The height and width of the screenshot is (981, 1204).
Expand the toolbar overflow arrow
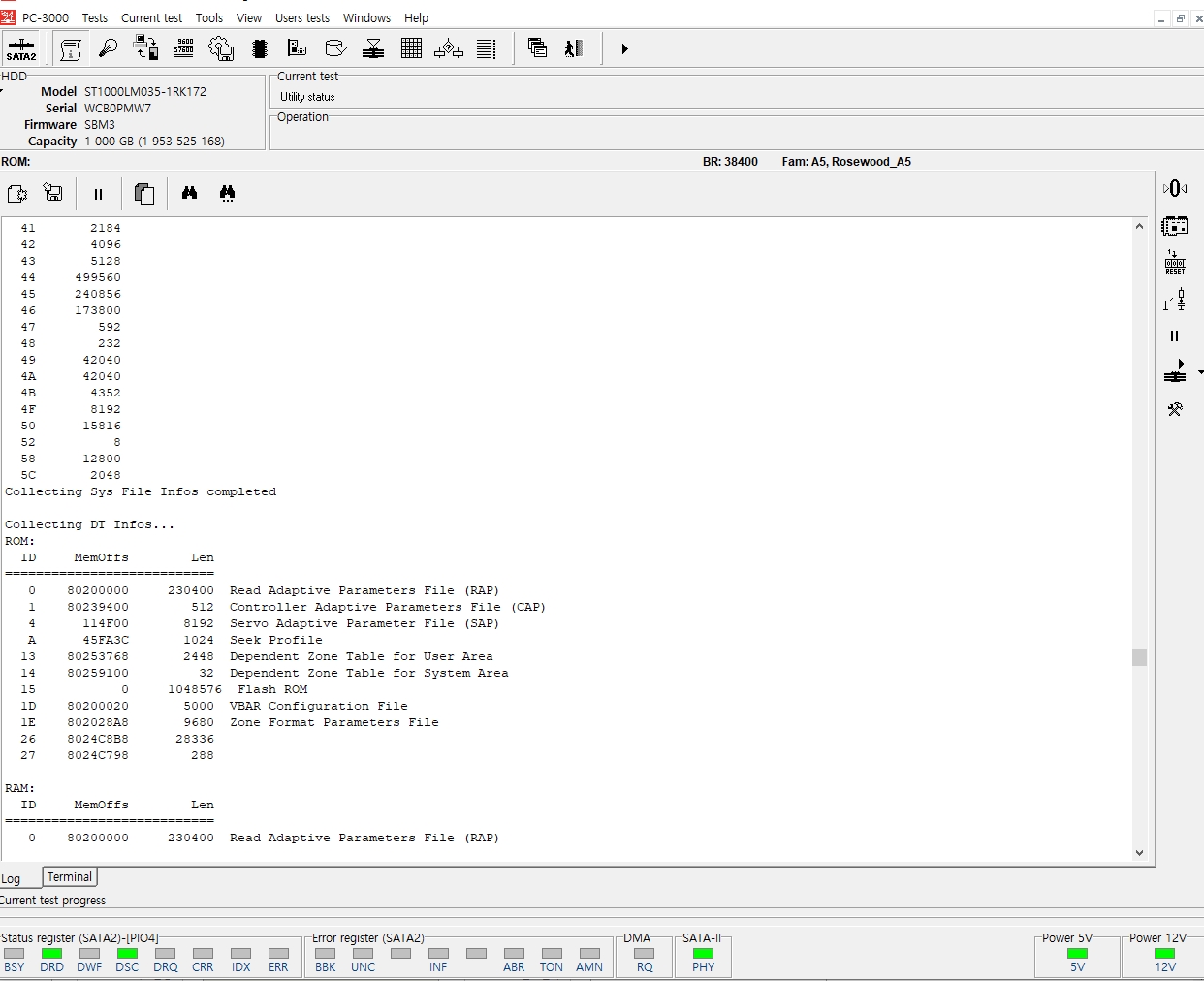click(x=624, y=48)
